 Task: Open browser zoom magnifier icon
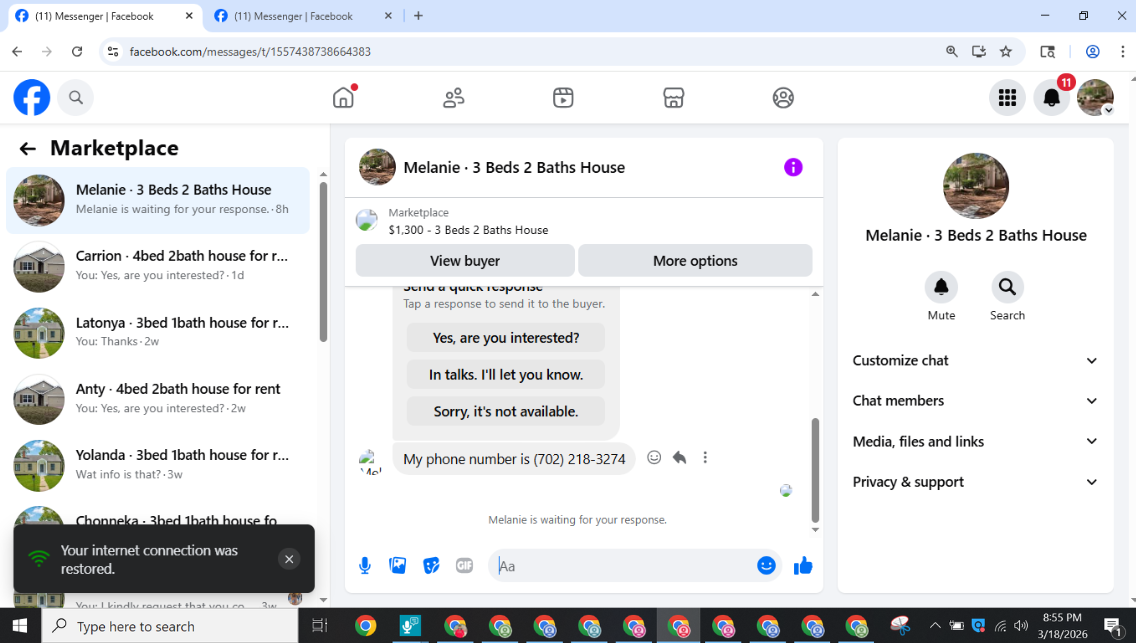click(x=951, y=51)
